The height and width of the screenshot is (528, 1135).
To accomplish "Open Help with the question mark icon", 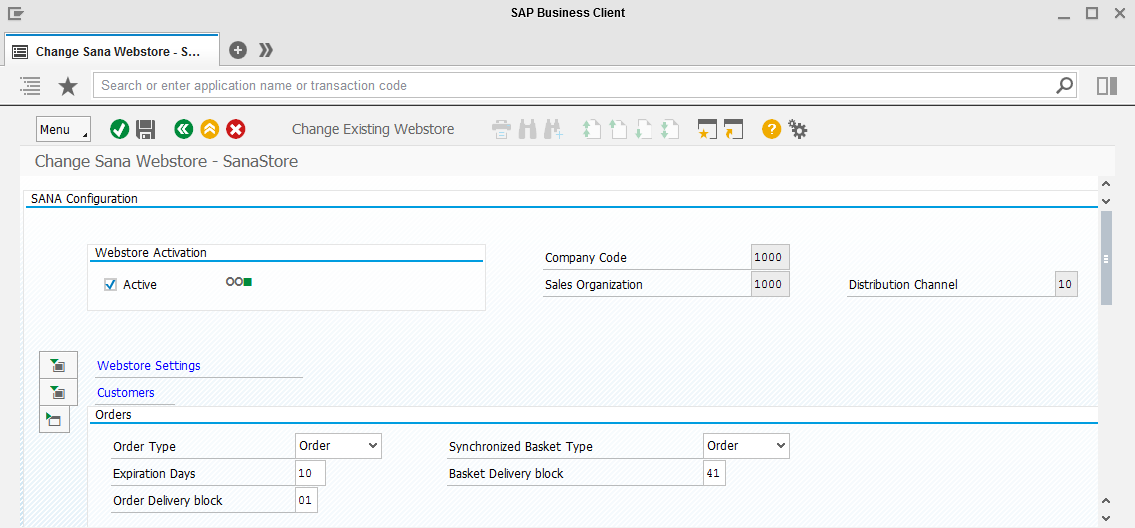I will tap(772, 130).
